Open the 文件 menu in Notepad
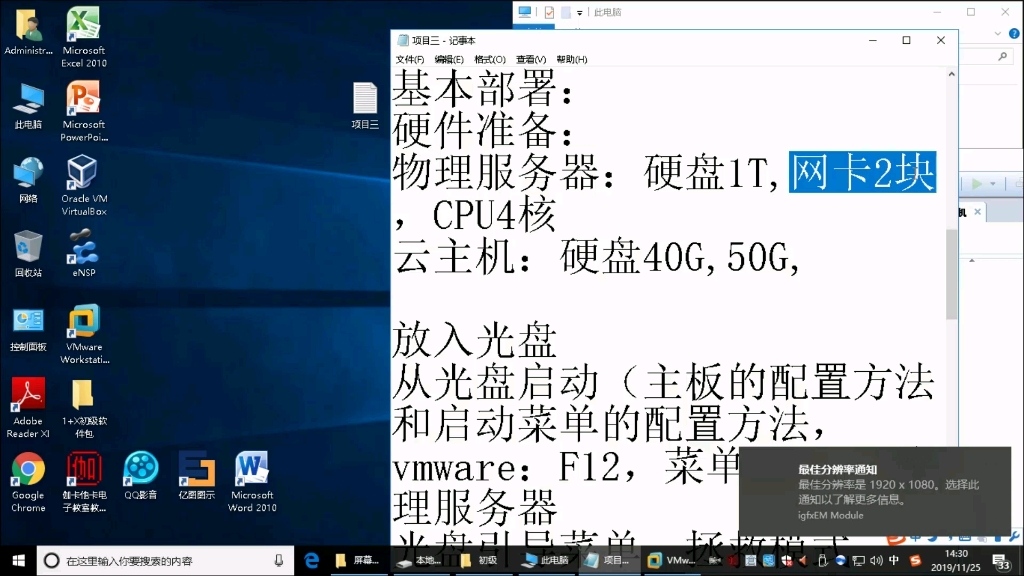 410,59
